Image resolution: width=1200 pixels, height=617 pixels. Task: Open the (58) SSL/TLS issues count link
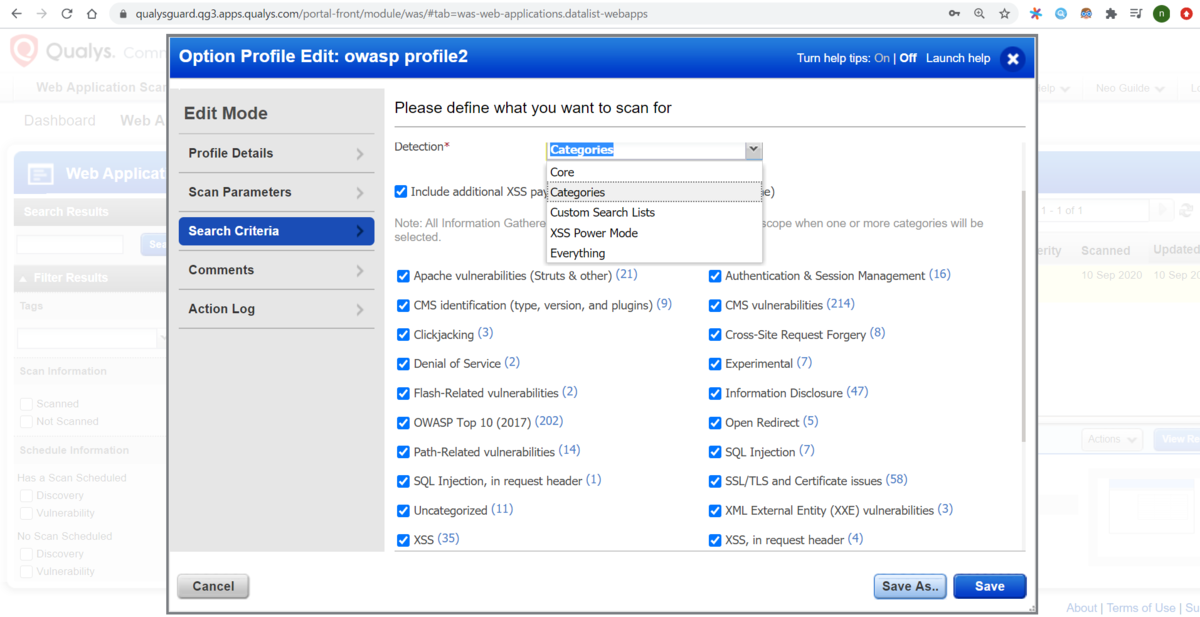click(x=896, y=480)
